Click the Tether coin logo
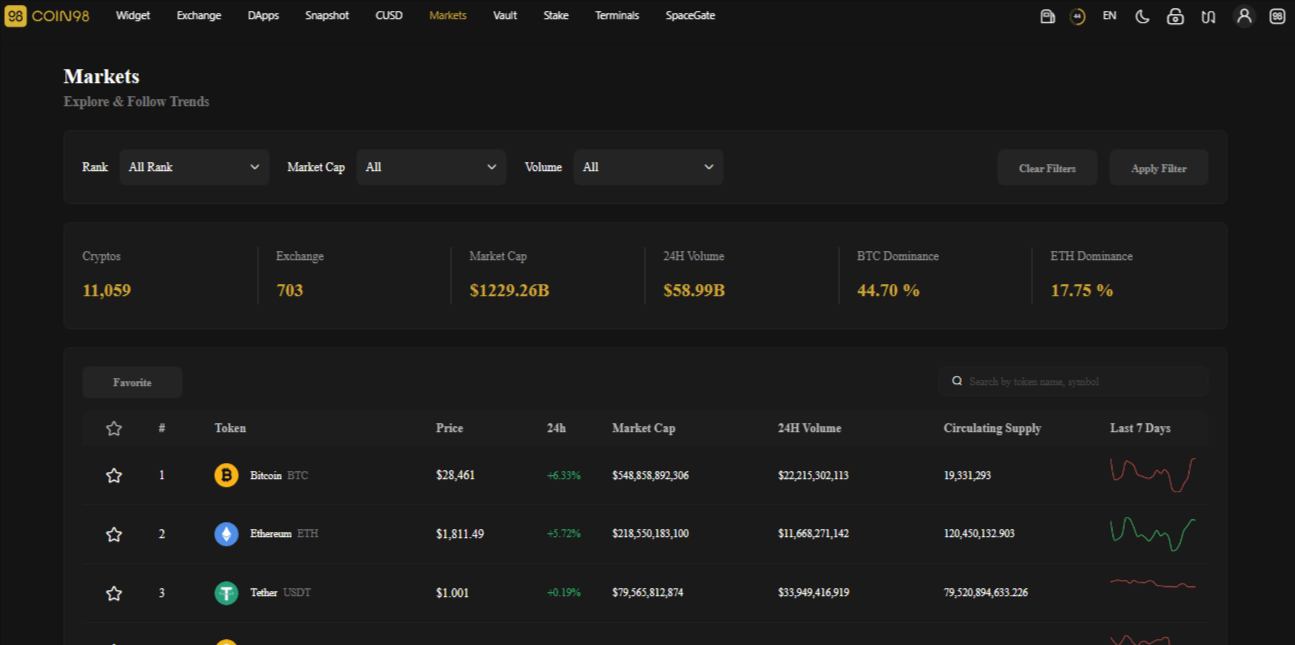This screenshot has width=1295, height=645. tap(227, 593)
